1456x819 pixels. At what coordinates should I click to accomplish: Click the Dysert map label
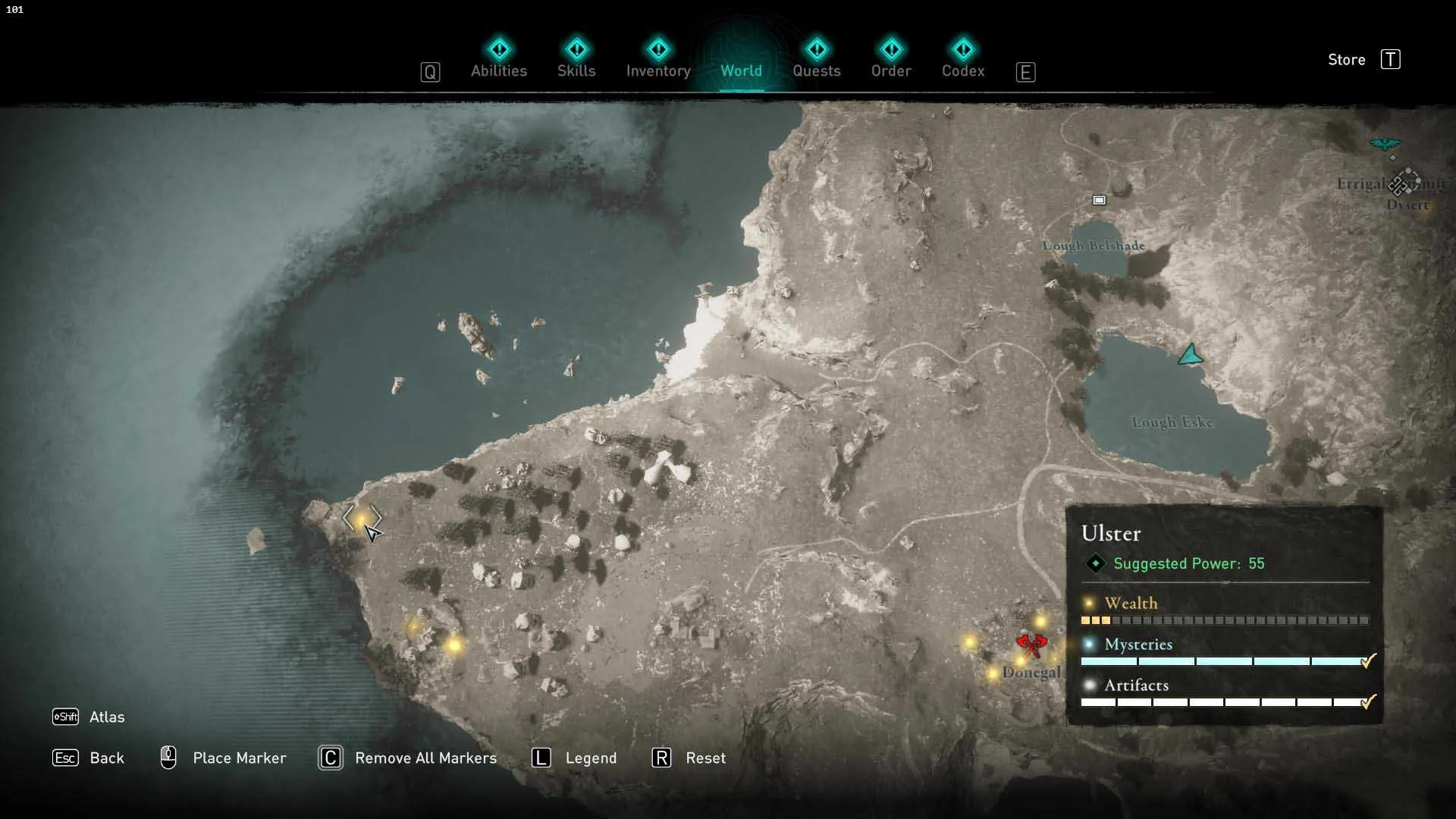pos(1407,205)
